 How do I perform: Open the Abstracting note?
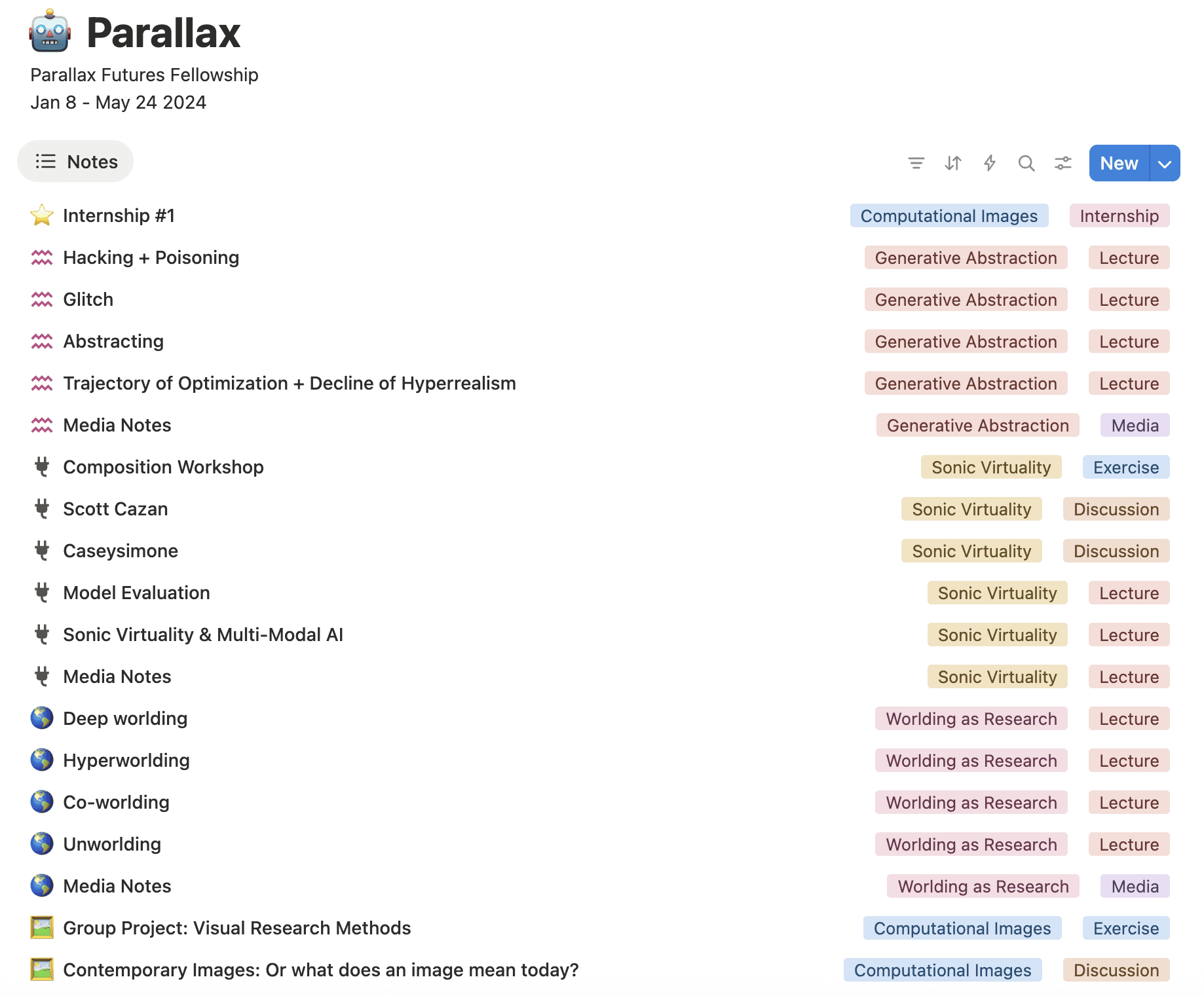pos(113,341)
